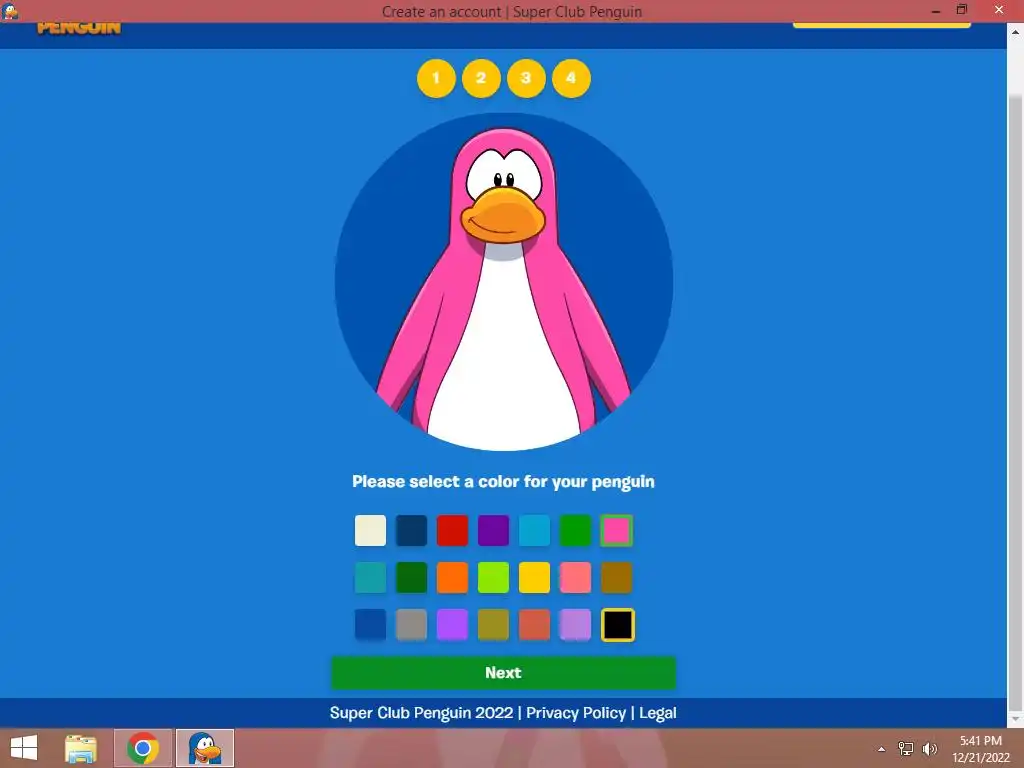Go to step 3 circle

point(526,78)
